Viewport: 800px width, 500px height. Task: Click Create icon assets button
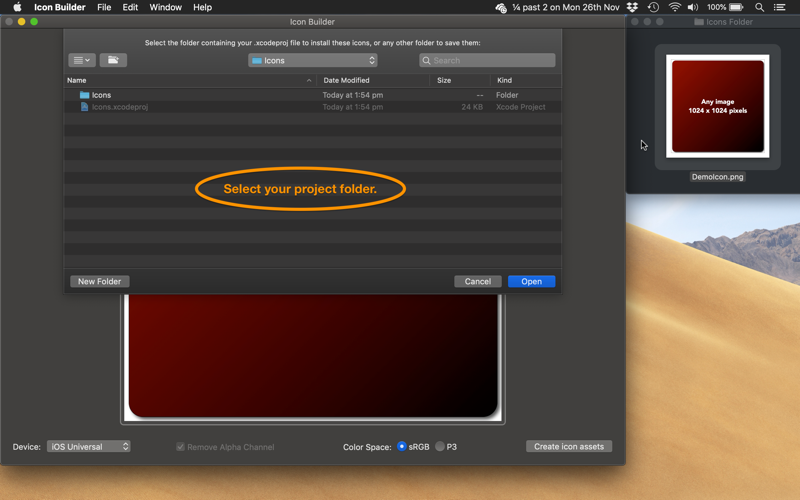click(569, 446)
